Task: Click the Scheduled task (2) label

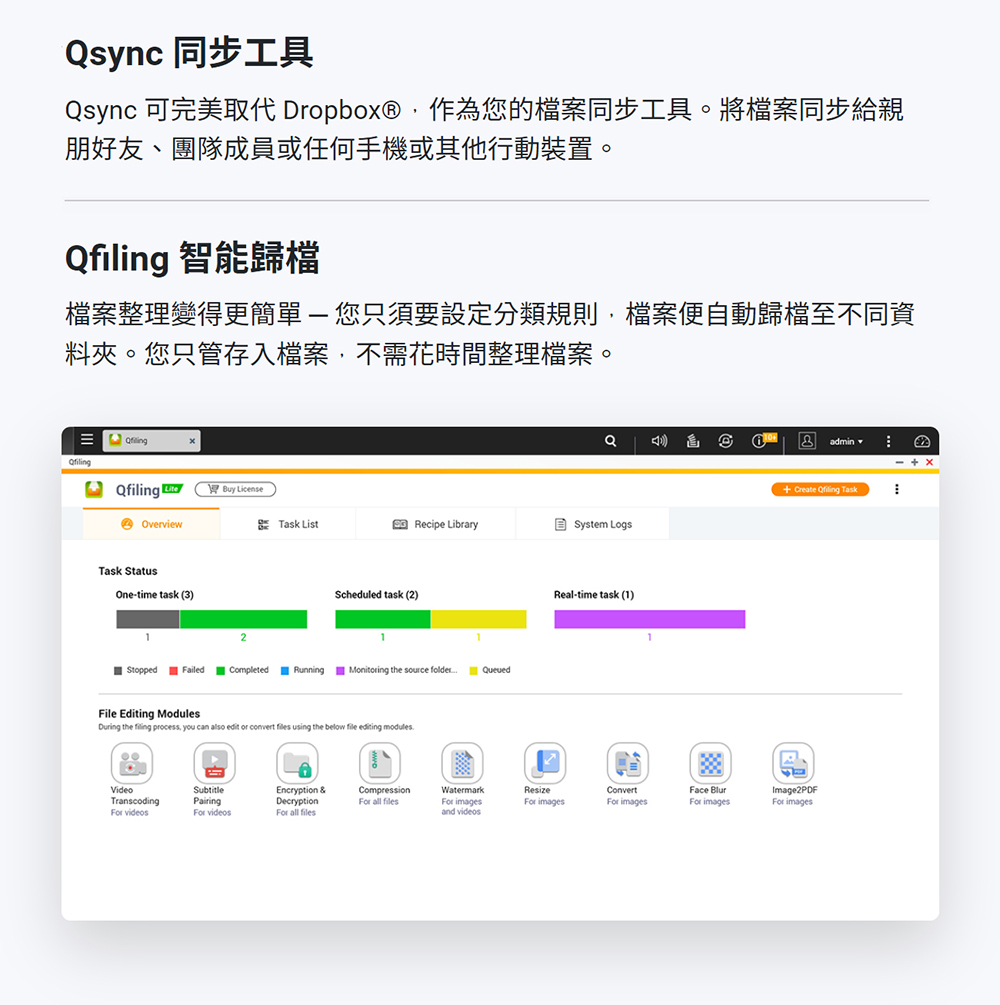Action: 376,595
